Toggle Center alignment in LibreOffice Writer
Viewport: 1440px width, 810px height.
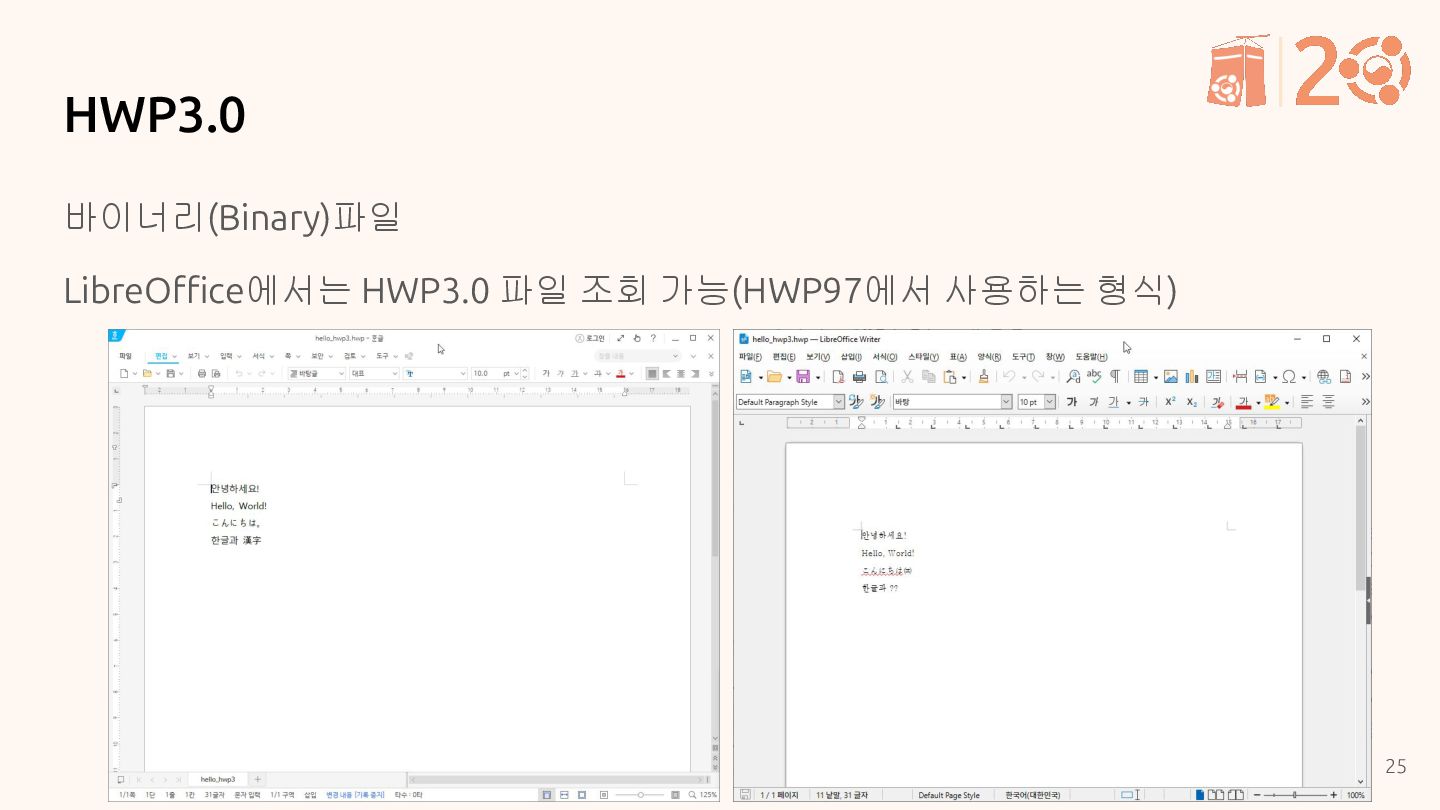pyautogui.click(x=1328, y=402)
